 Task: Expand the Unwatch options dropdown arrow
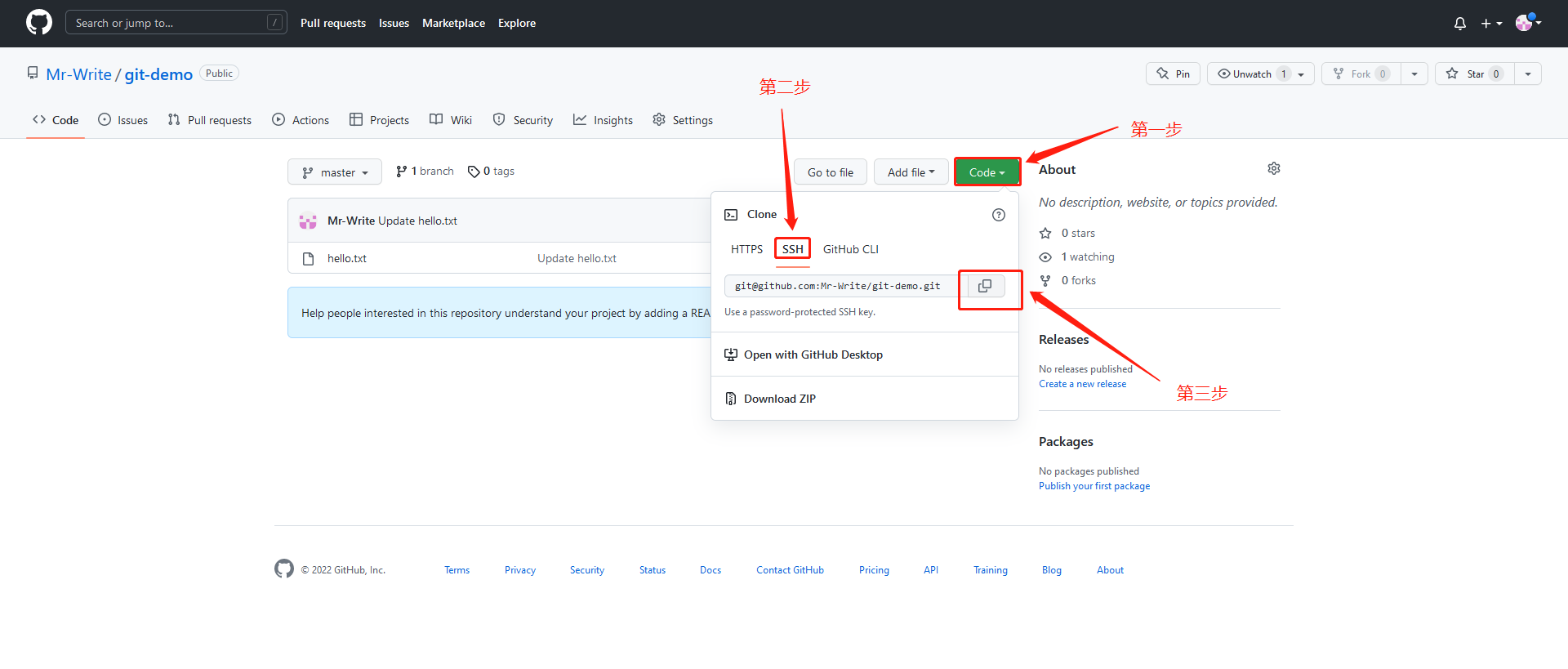[1302, 74]
